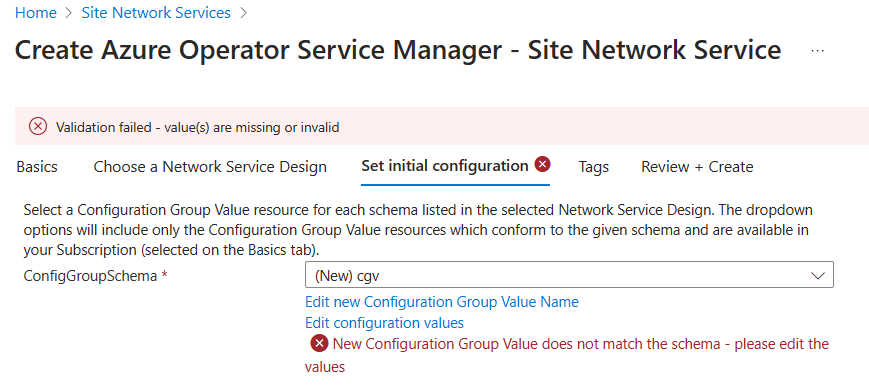869x391 pixels.
Task: Go back to Site Network Services breadcrumb
Action: tap(156, 13)
